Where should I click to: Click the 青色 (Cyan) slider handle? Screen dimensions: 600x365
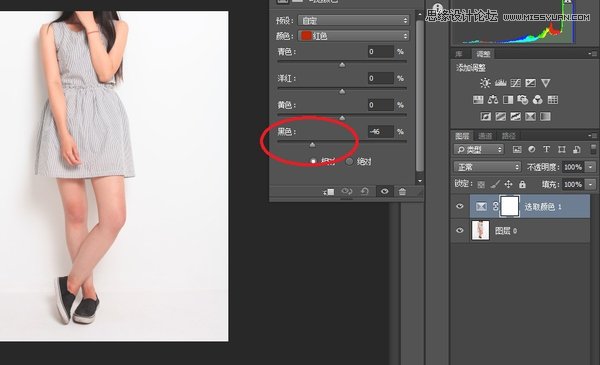[342, 65]
